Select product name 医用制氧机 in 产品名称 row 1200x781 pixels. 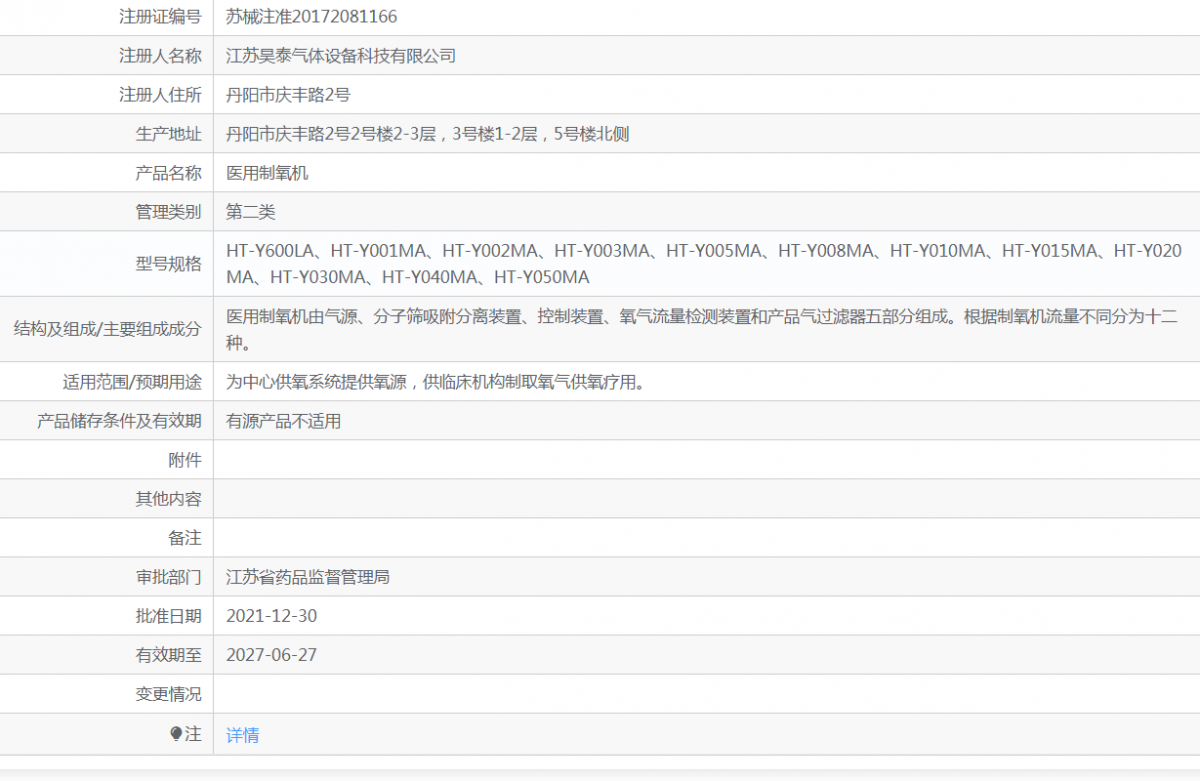(267, 173)
